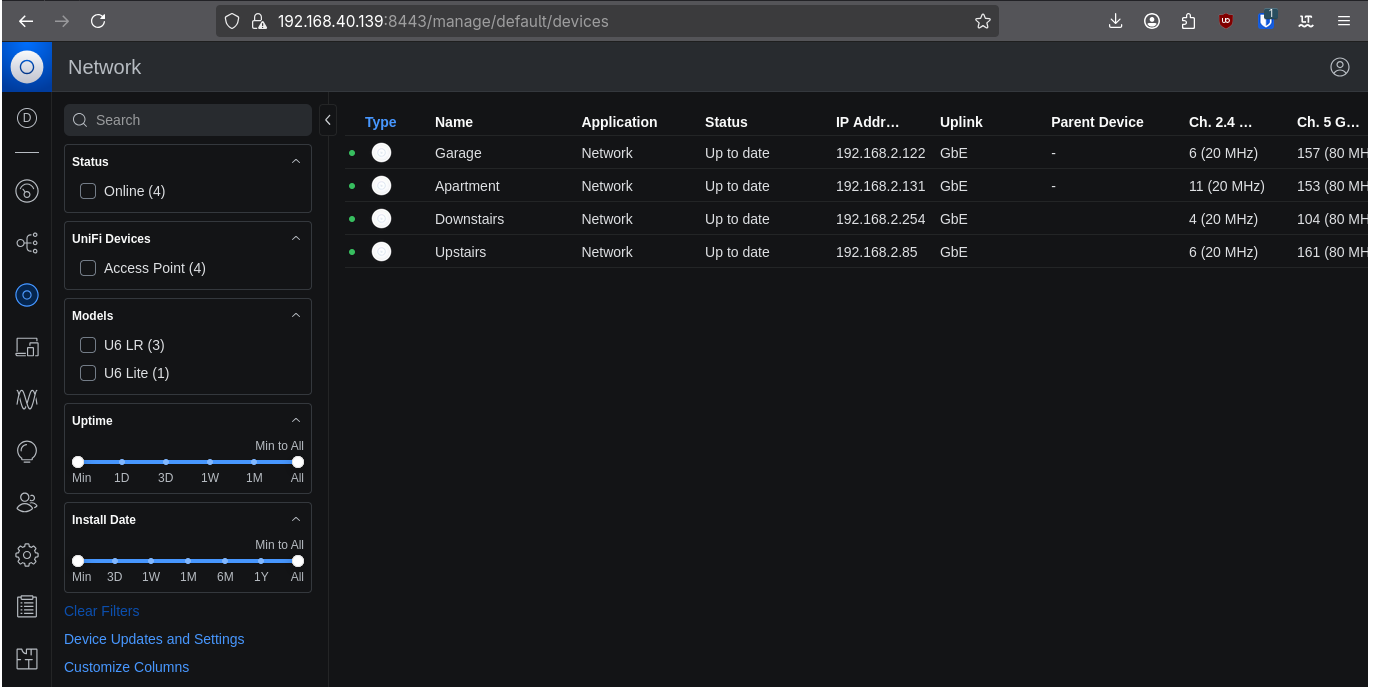The height and width of the screenshot is (687, 1378).
Task: Sort by the Status column header
Action: 726,122
